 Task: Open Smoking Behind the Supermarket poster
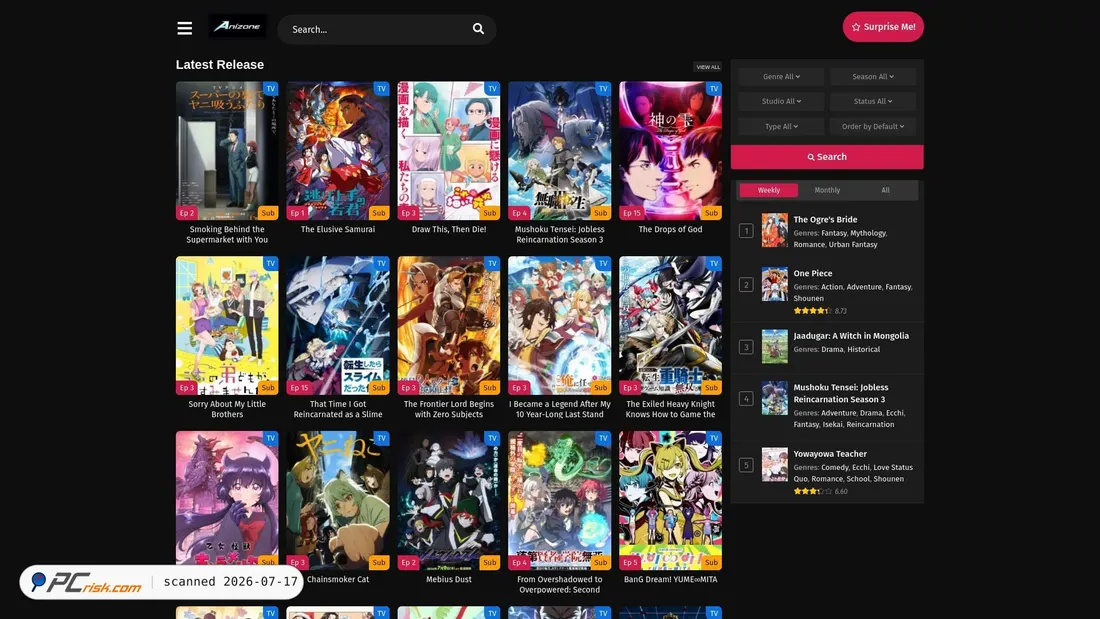pos(227,151)
